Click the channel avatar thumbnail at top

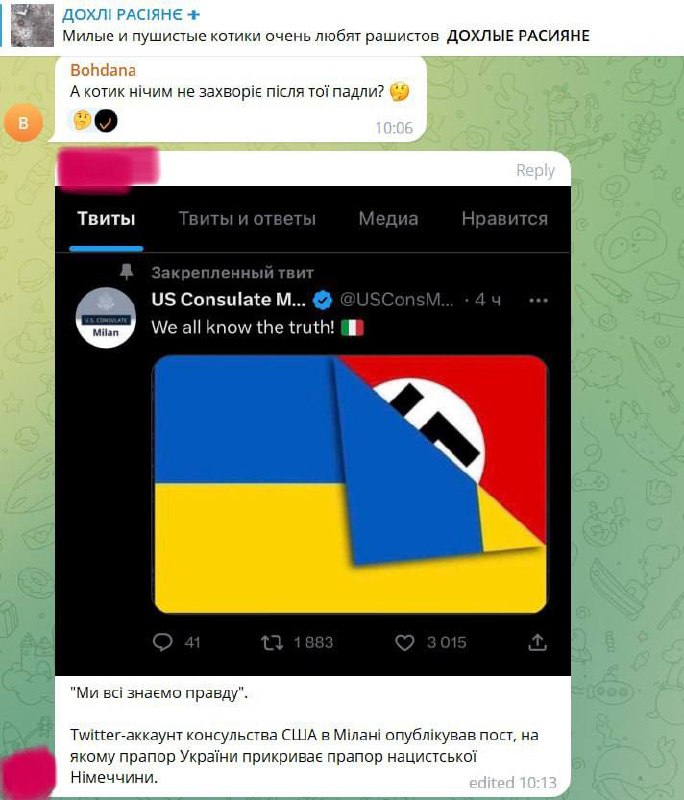tap(33, 25)
